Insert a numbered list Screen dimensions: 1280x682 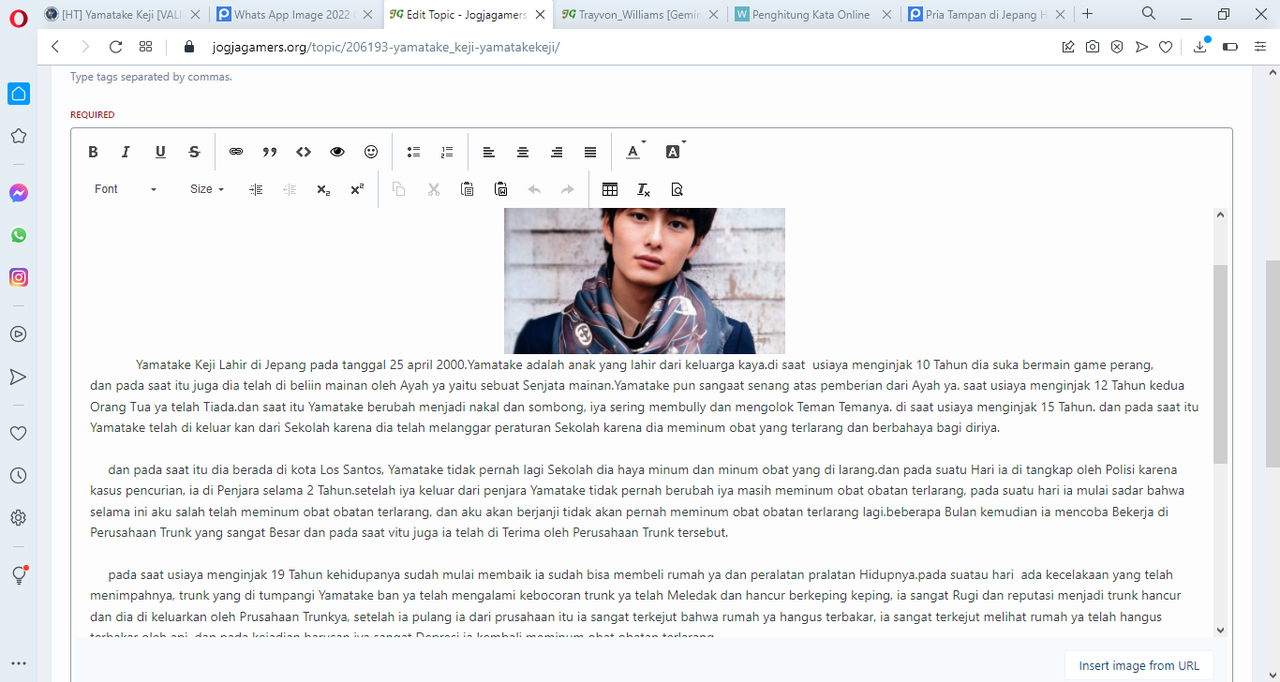(447, 152)
